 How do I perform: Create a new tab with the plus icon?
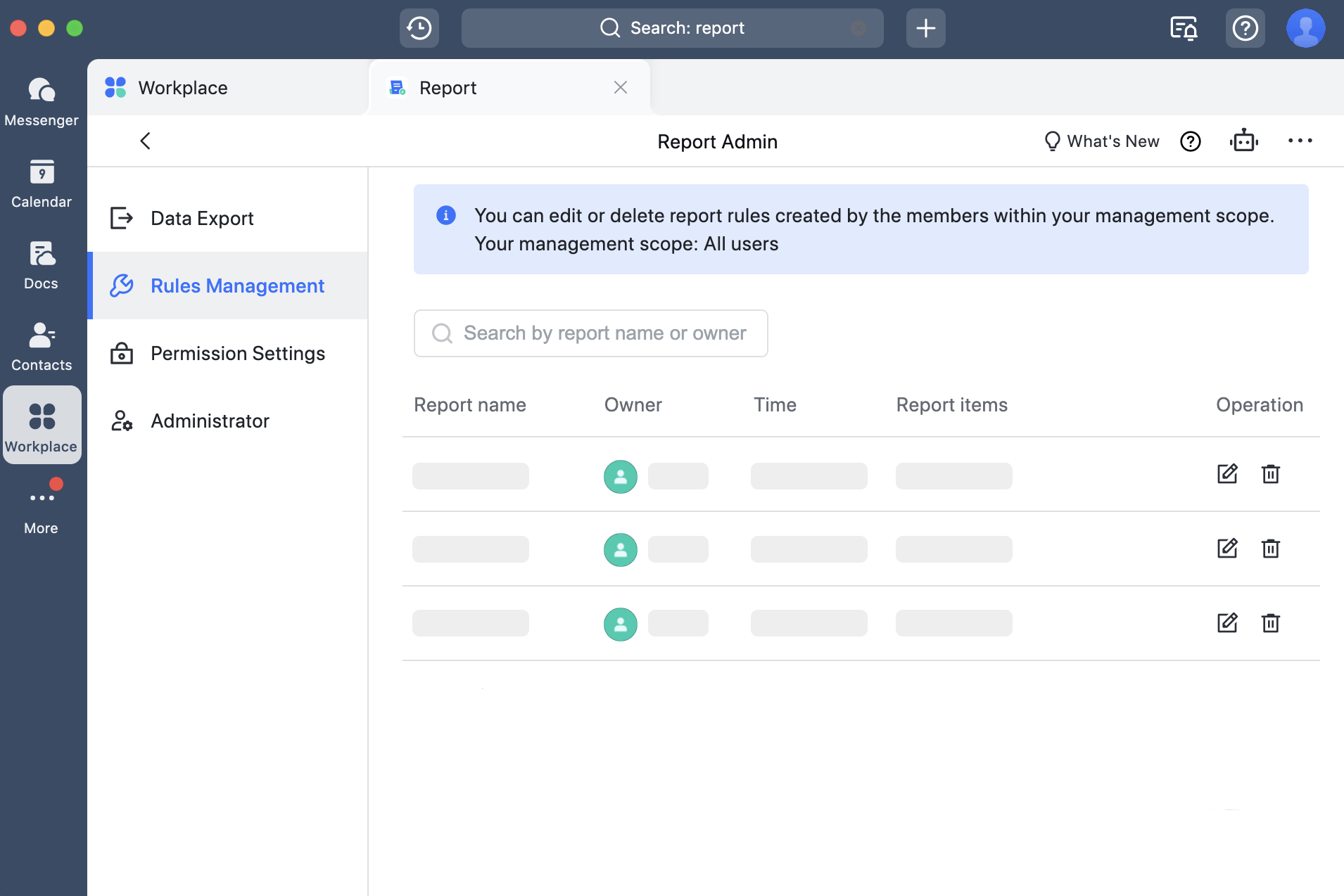tap(925, 27)
